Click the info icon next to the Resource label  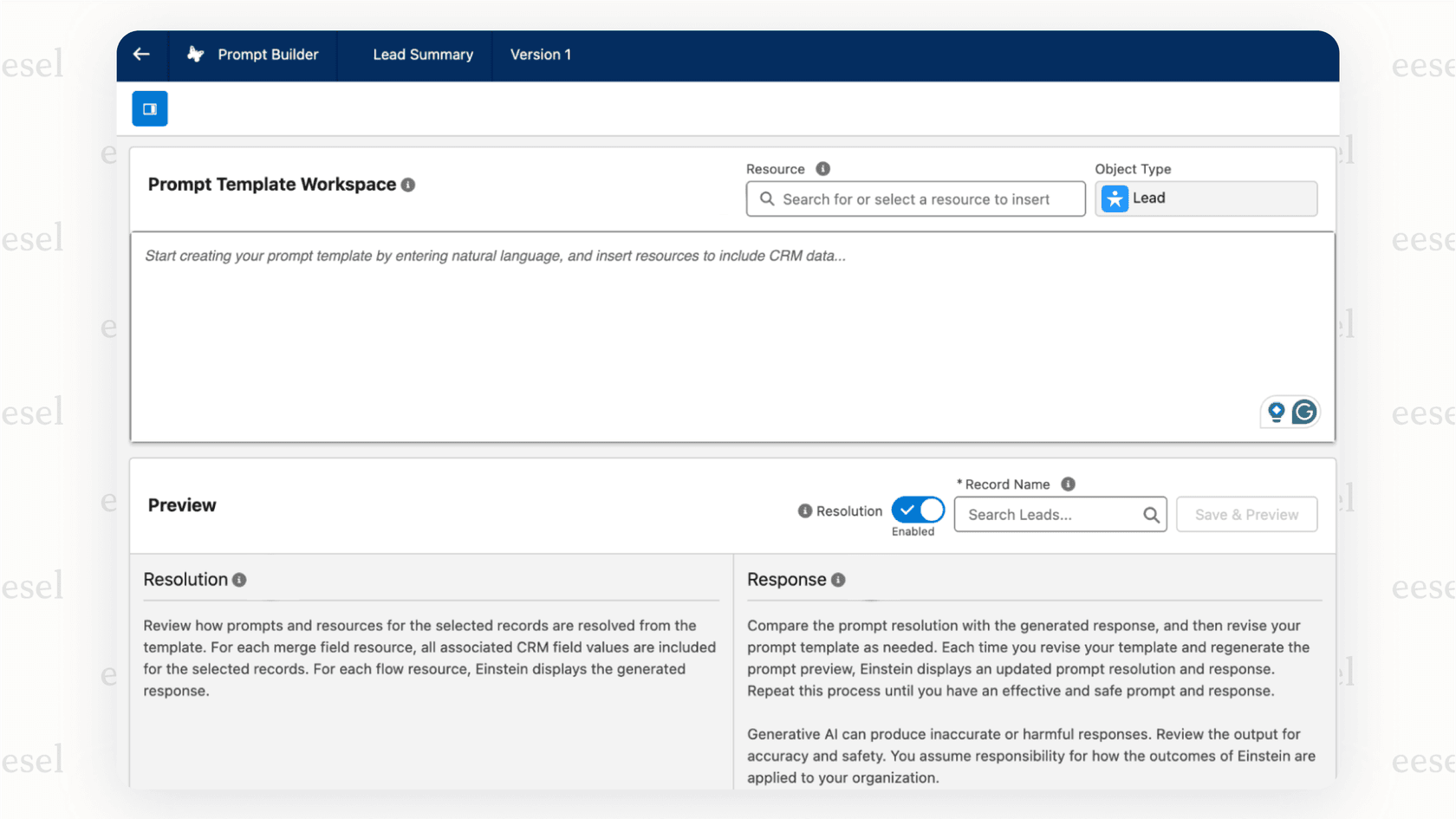pos(822,169)
